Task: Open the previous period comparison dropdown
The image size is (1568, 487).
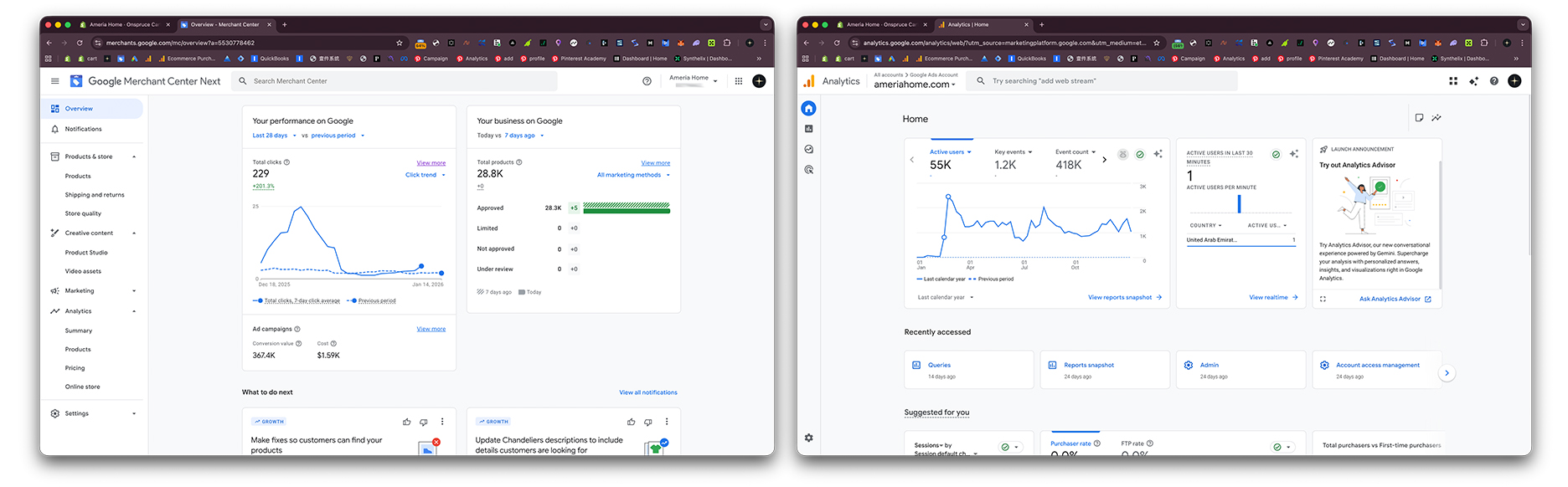Action: (338, 136)
